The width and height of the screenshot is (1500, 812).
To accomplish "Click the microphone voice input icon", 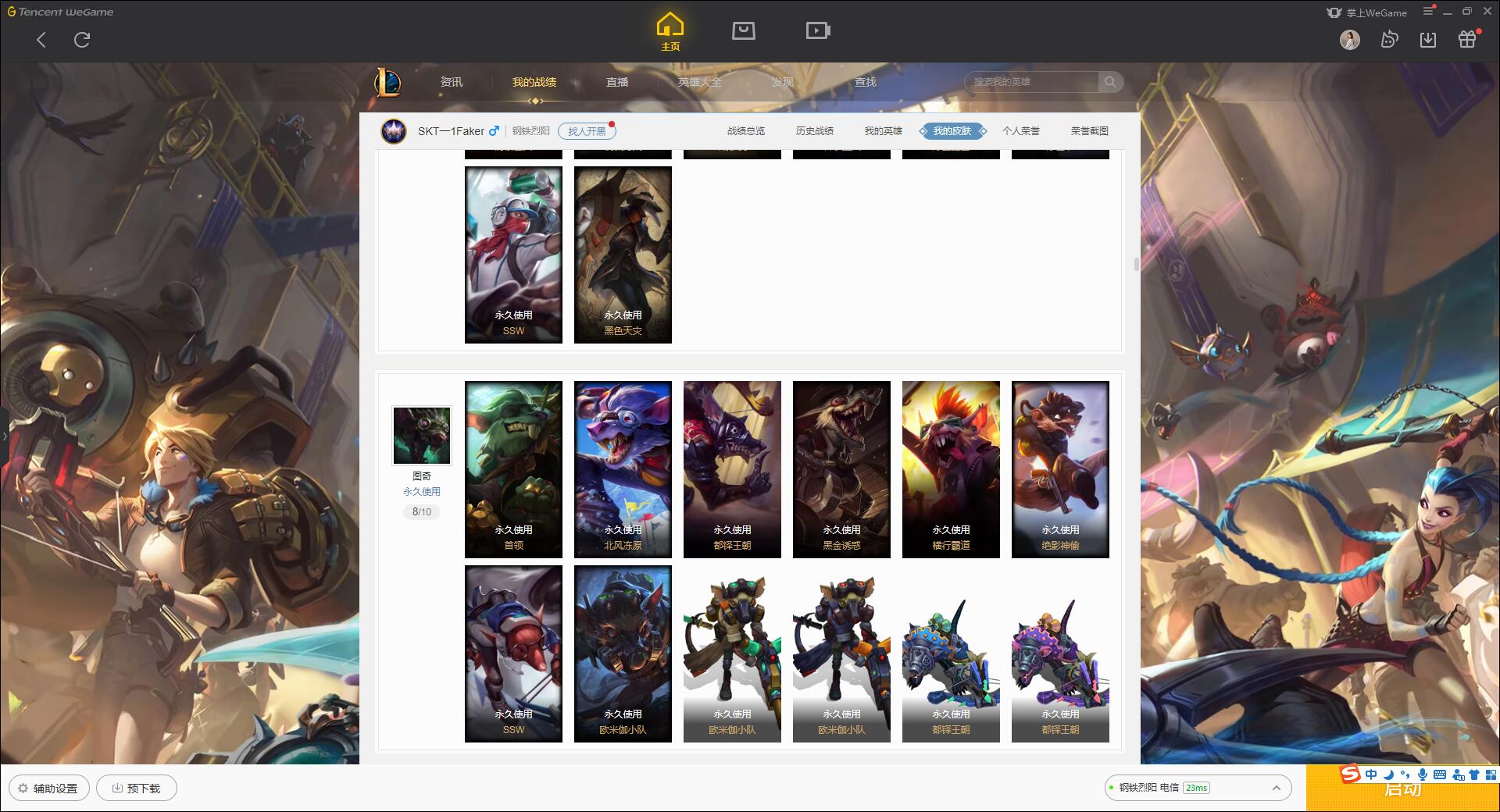I will 1423,775.
